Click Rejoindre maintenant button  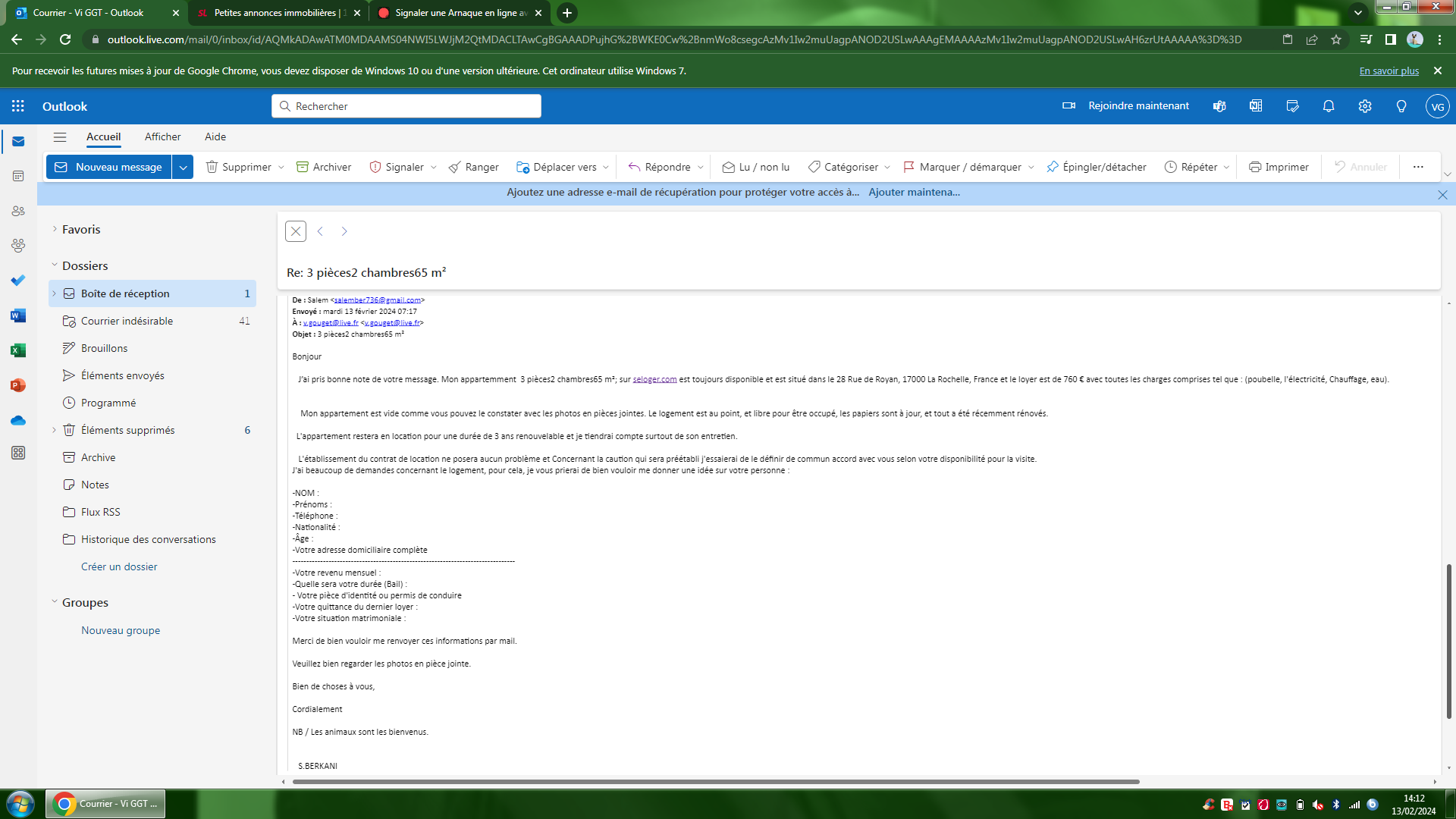[x=1125, y=106]
